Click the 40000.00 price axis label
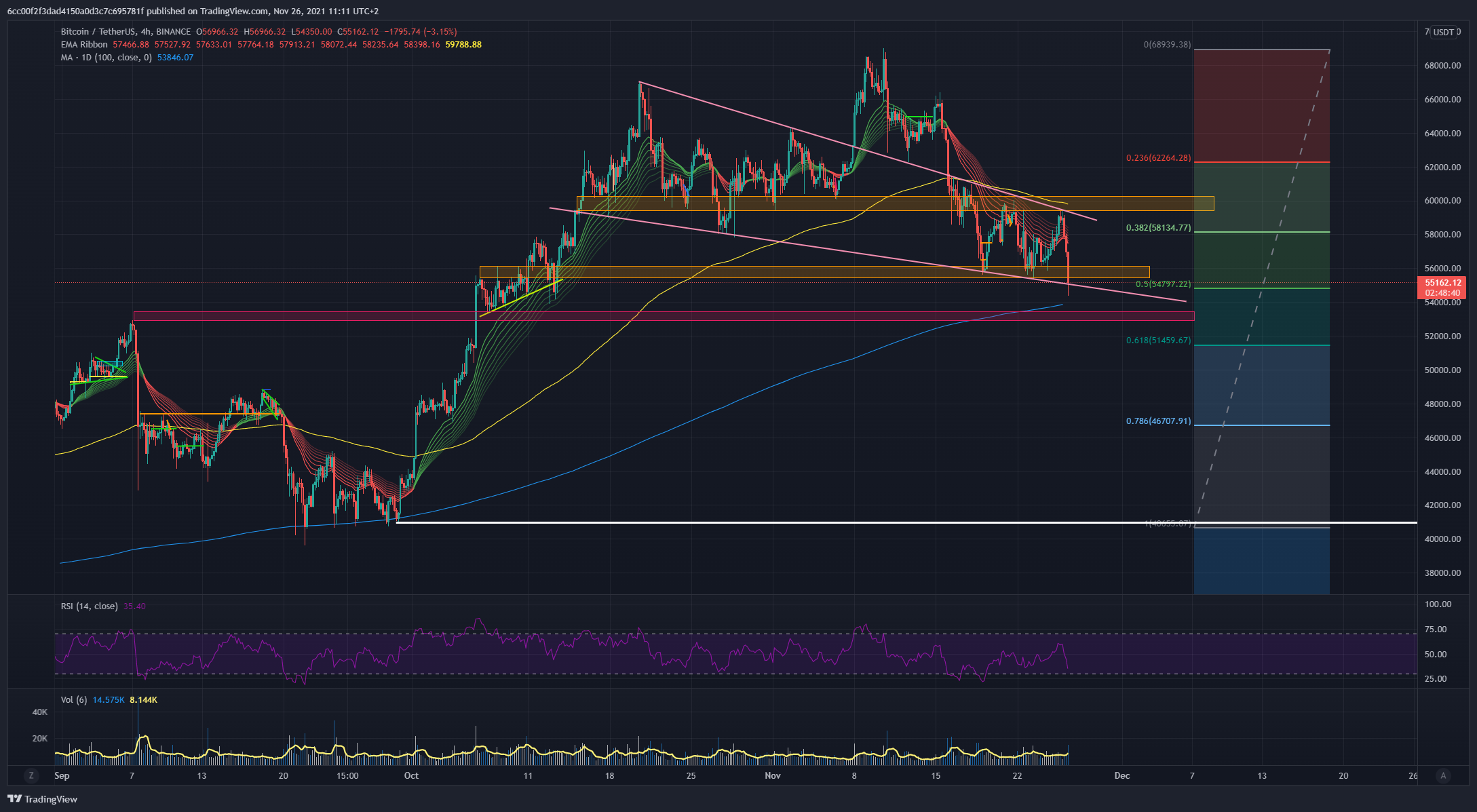The width and height of the screenshot is (1477, 812). [1442, 539]
